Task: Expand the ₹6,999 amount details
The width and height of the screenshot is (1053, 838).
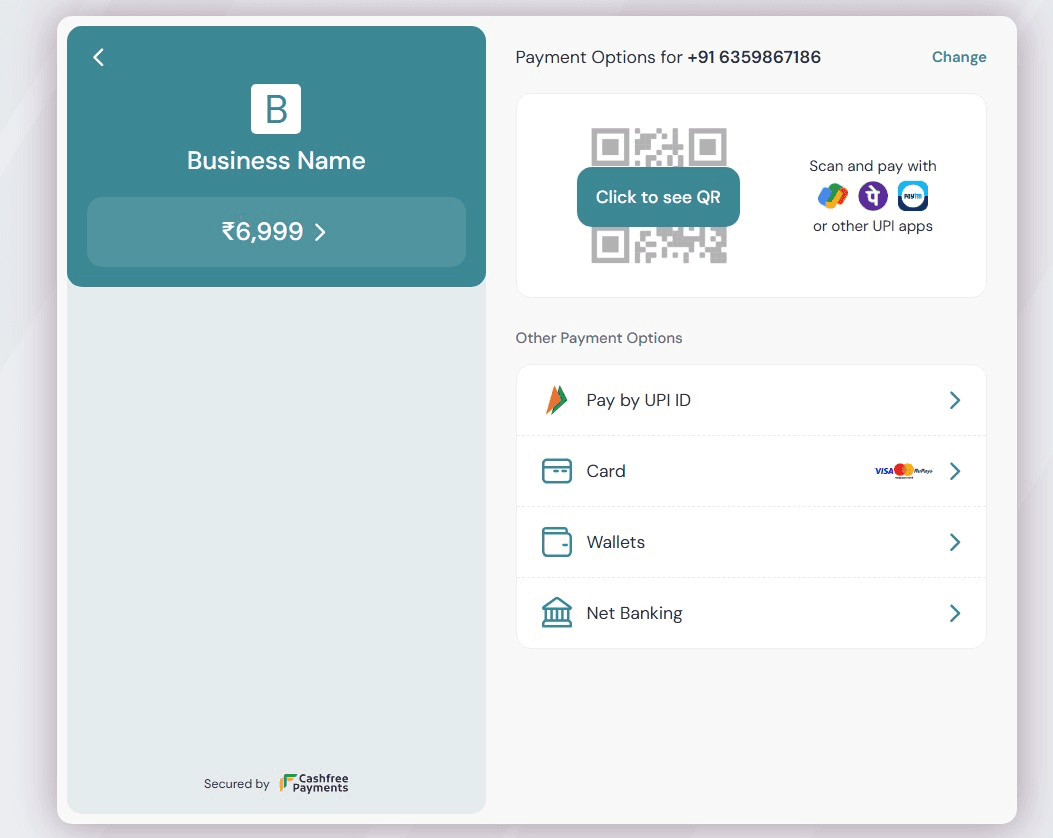Action: click(x=276, y=232)
